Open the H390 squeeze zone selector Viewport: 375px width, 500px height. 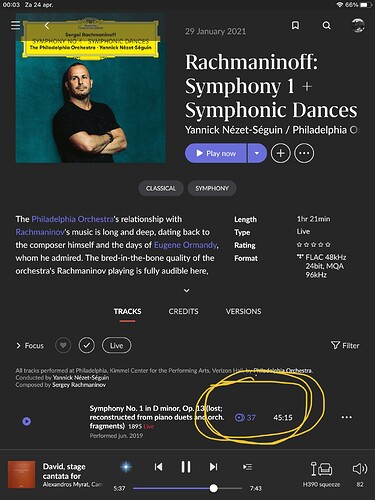(321, 474)
